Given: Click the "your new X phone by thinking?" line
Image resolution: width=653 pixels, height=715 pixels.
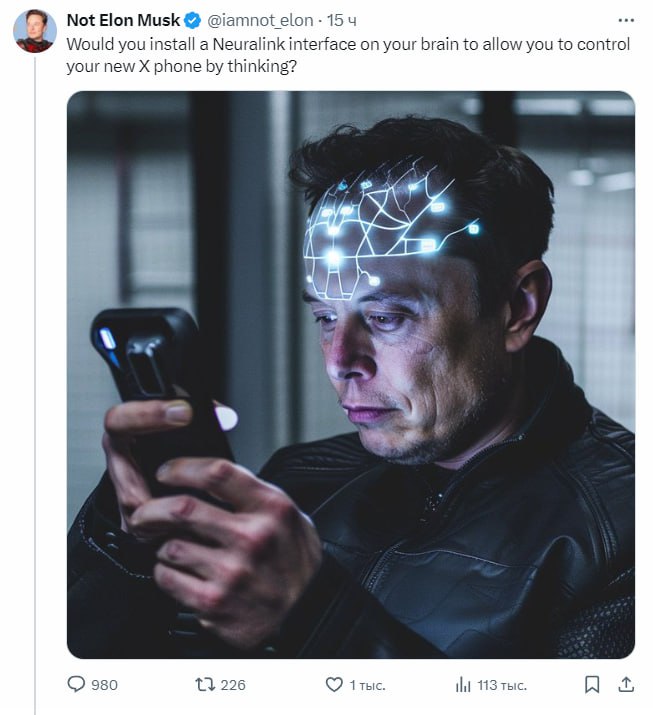Looking at the screenshot, I should tap(181, 67).
